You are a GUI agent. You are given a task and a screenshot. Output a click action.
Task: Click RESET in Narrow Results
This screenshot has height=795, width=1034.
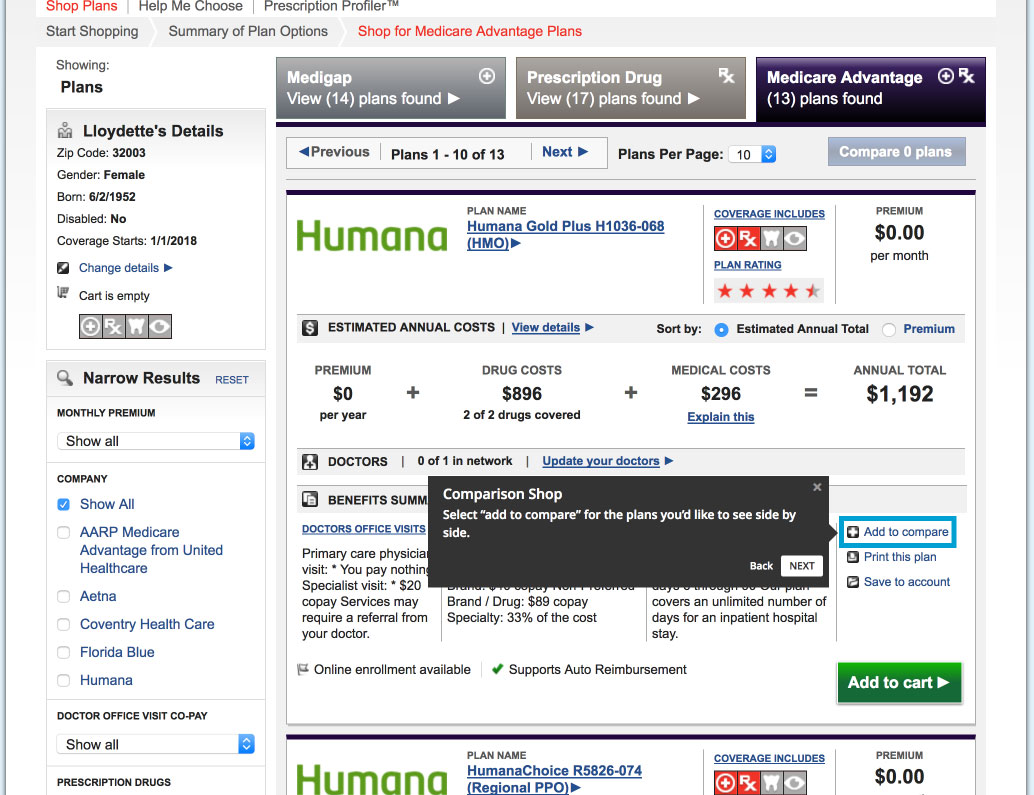pyautogui.click(x=231, y=380)
